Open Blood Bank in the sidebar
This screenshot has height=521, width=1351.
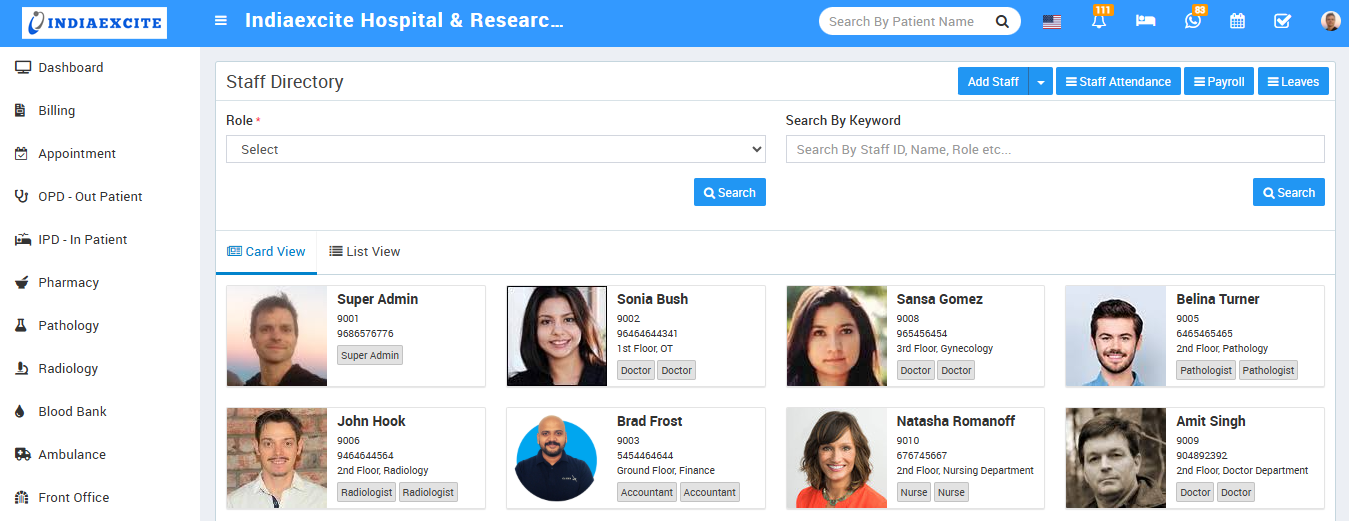[72, 412]
